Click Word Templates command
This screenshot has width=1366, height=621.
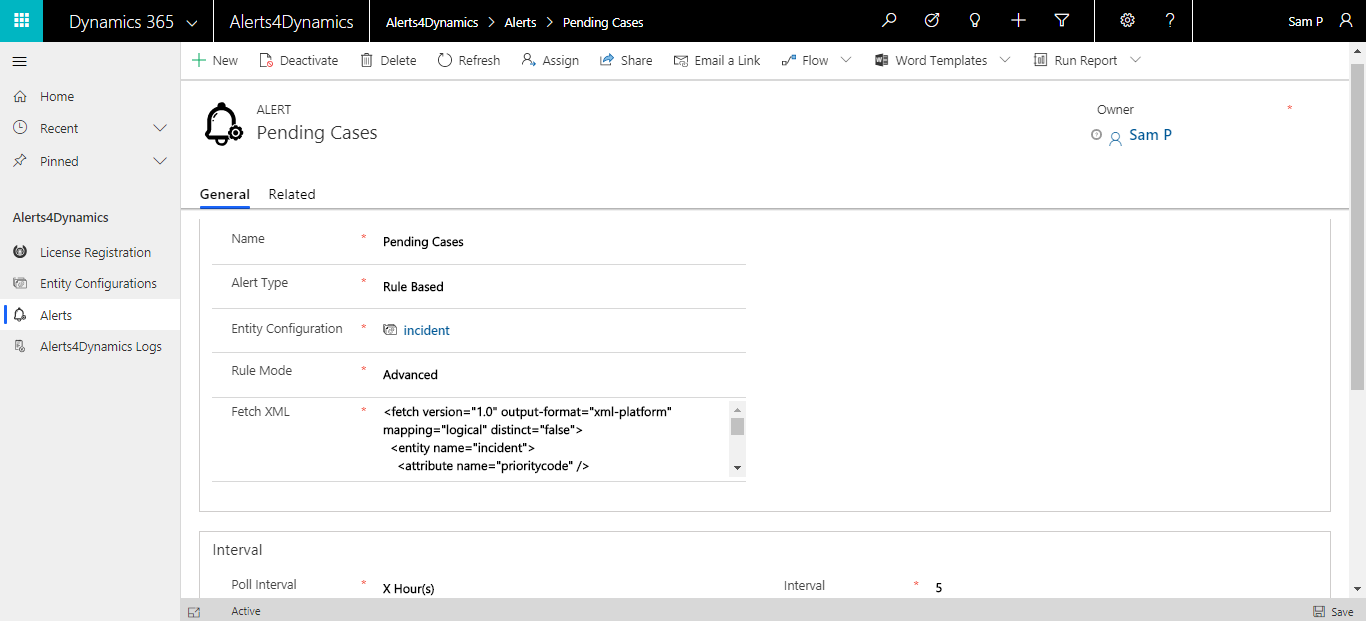(x=931, y=60)
